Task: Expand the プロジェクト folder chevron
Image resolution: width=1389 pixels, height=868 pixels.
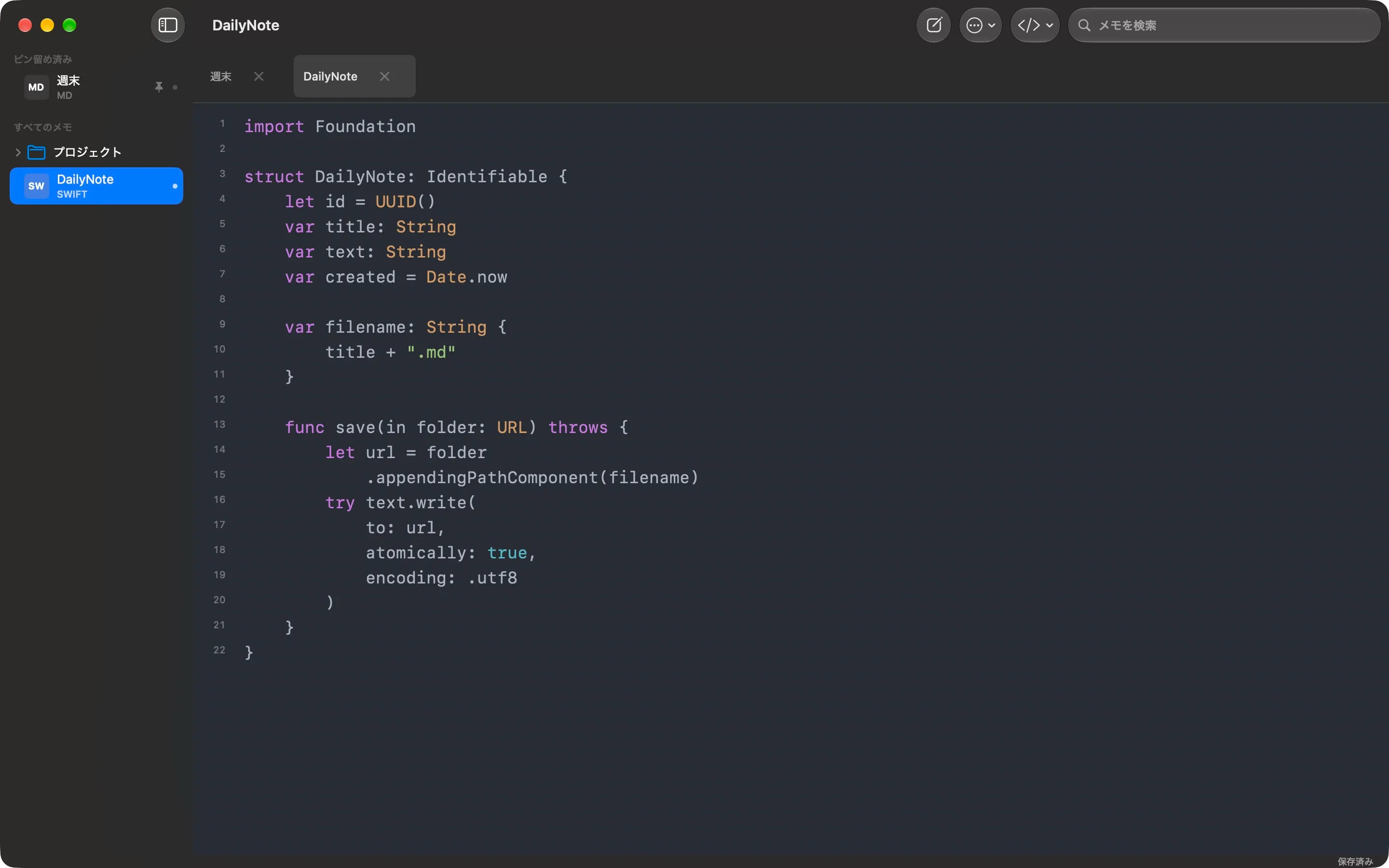Action: point(18,152)
